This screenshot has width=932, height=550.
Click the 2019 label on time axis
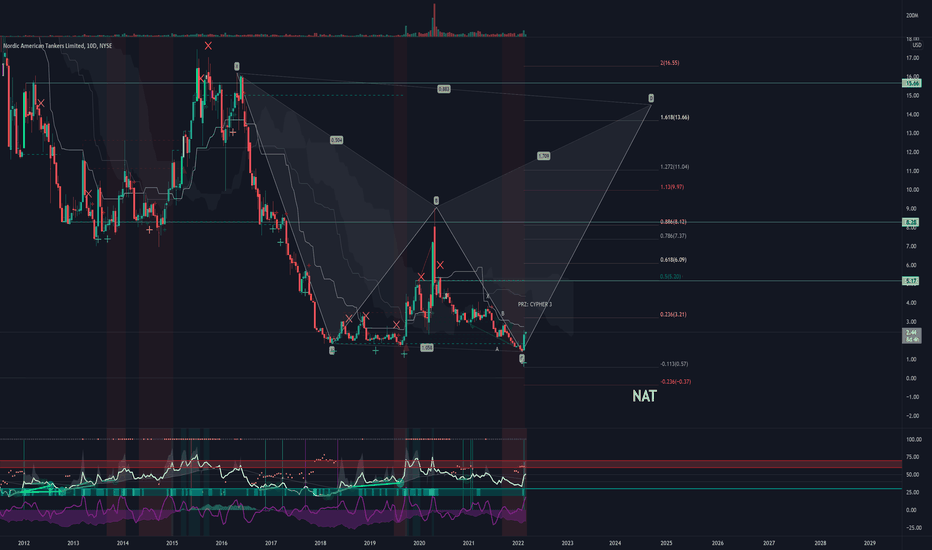point(370,543)
